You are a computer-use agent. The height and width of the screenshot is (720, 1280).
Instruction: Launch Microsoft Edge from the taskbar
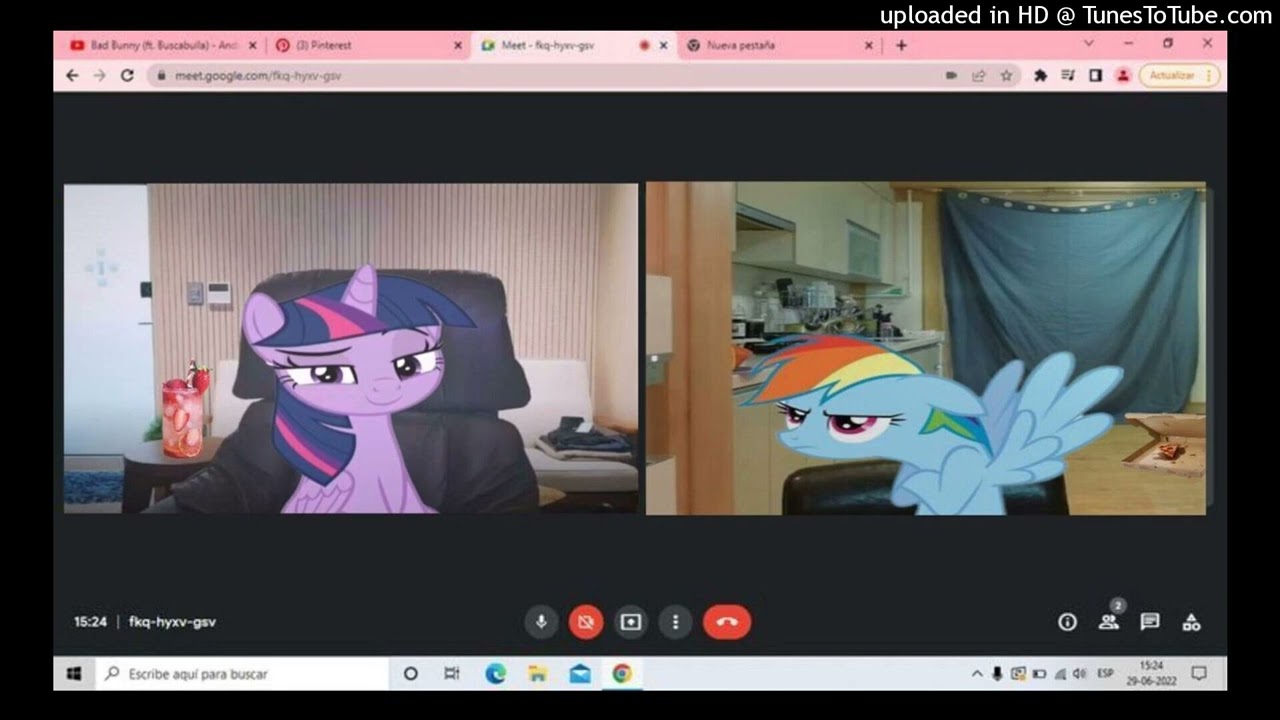tap(496, 674)
